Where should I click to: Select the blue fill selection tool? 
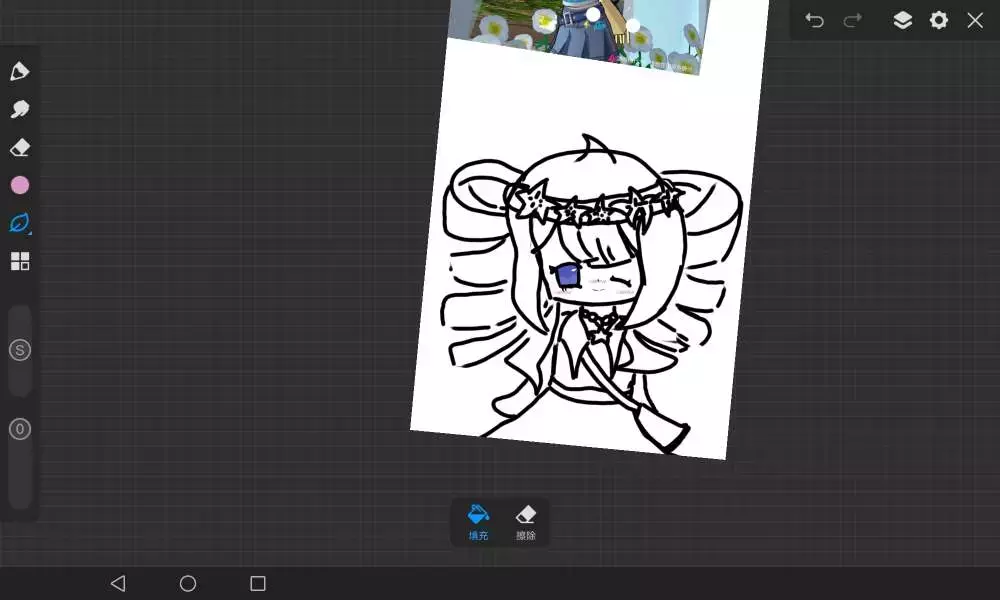20,223
